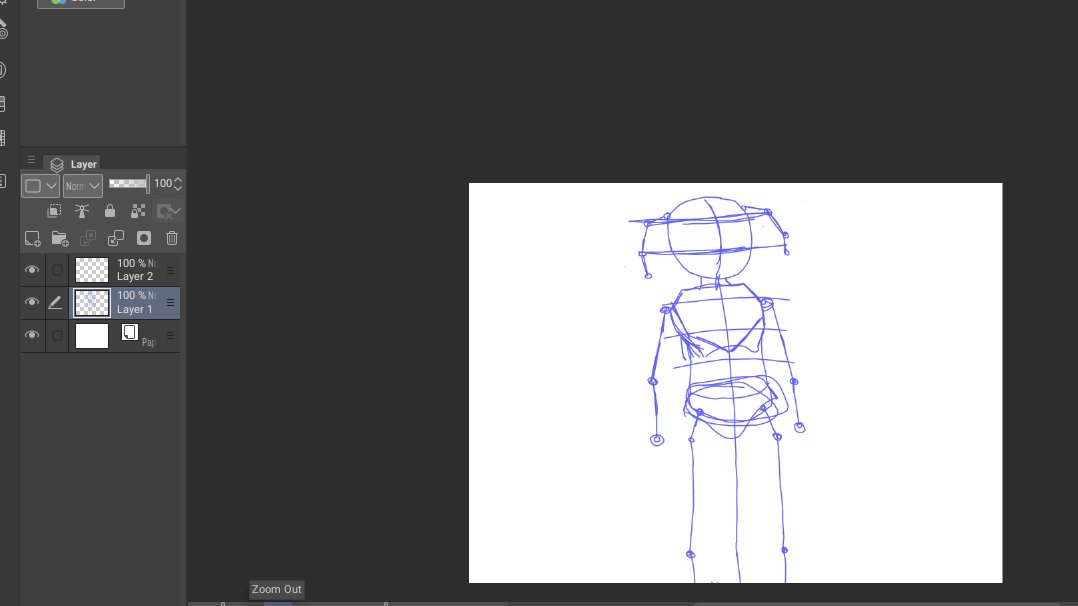Open the blending mode dropdown showing Norm
The image size is (1078, 606).
[82, 186]
